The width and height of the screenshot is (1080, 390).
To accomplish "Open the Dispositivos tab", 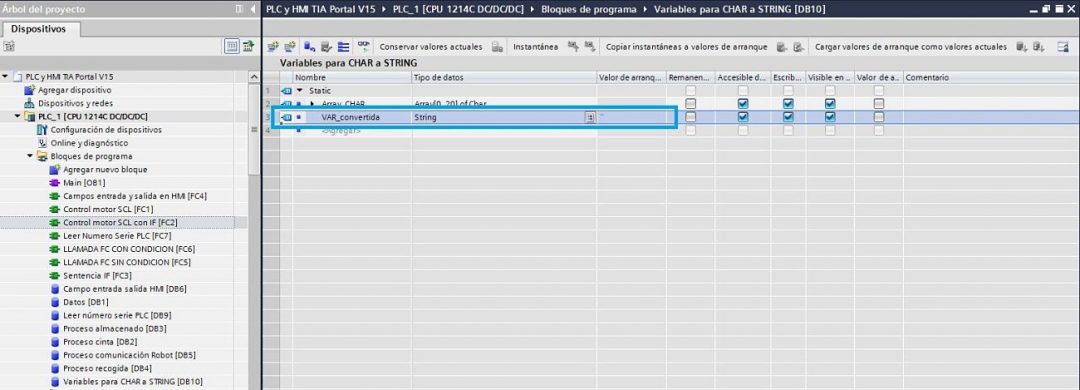I will pyautogui.click(x=41, y=29).
